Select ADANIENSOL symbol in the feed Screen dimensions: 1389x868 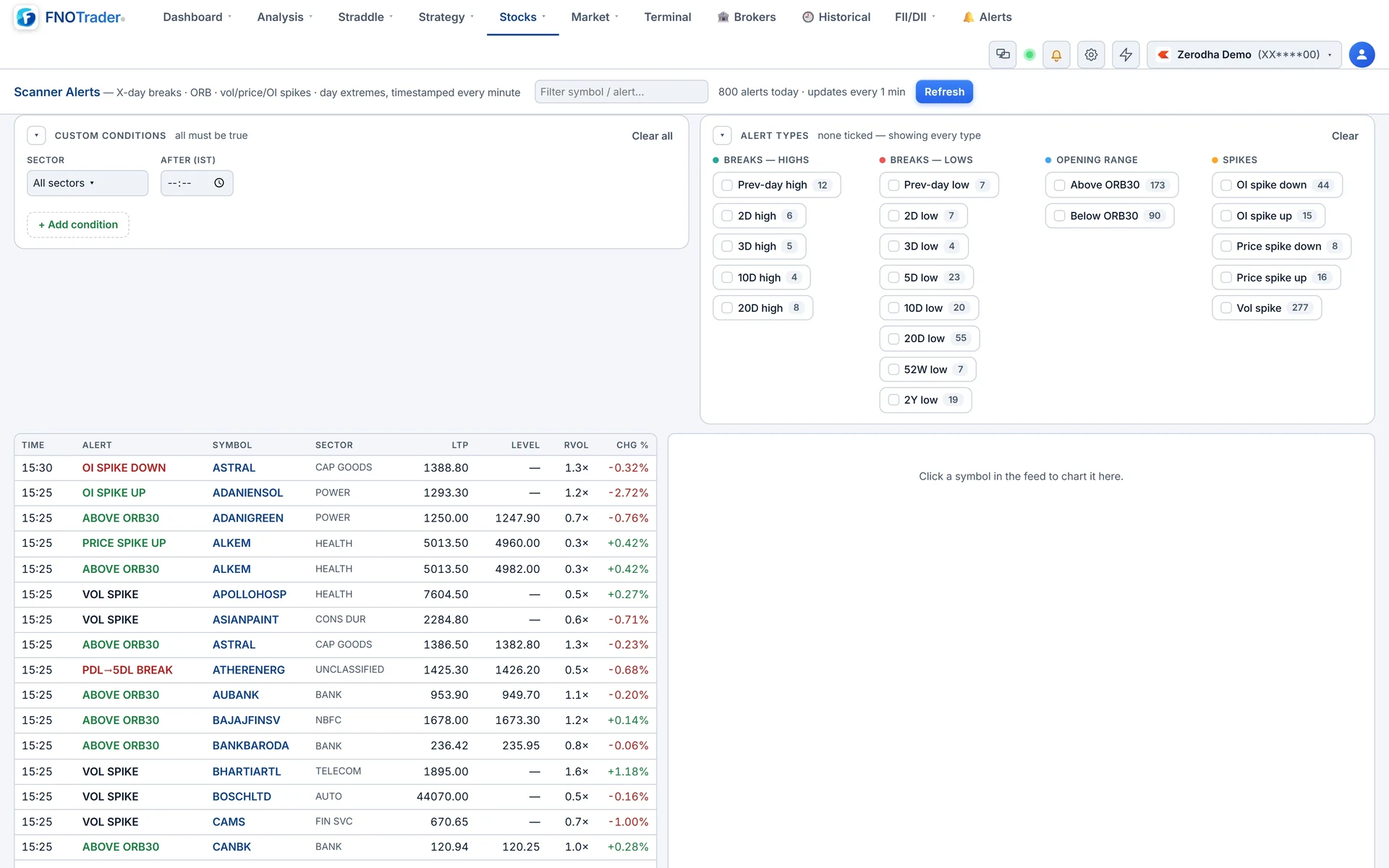point(247,493)
